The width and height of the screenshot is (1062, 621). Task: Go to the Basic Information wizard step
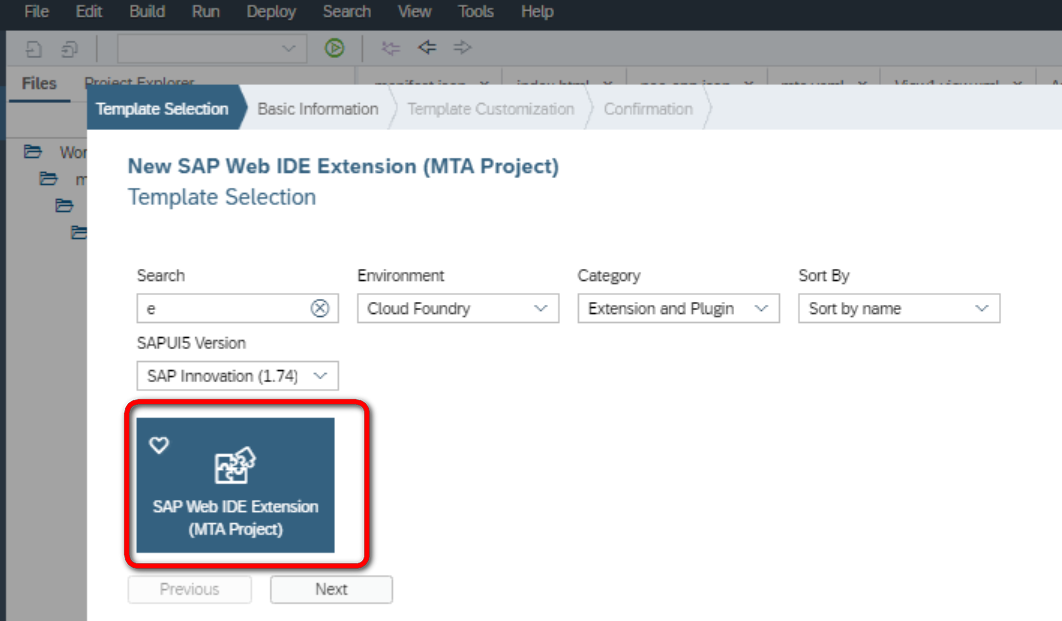pyautogui.click(x=318, y=109)
